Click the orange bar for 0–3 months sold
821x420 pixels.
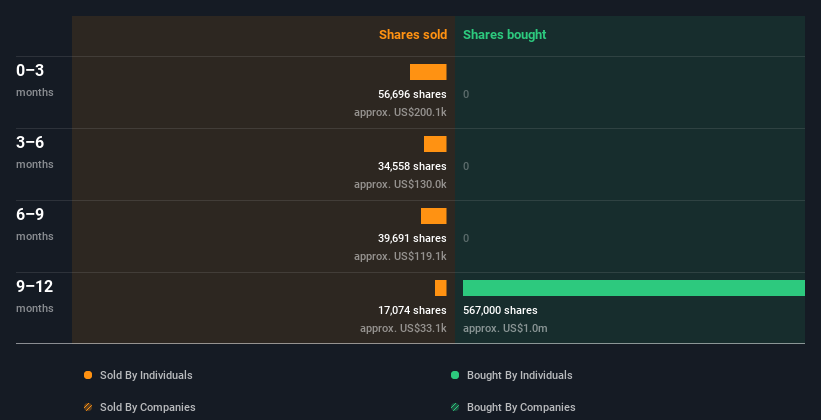[x=428, y=72]
